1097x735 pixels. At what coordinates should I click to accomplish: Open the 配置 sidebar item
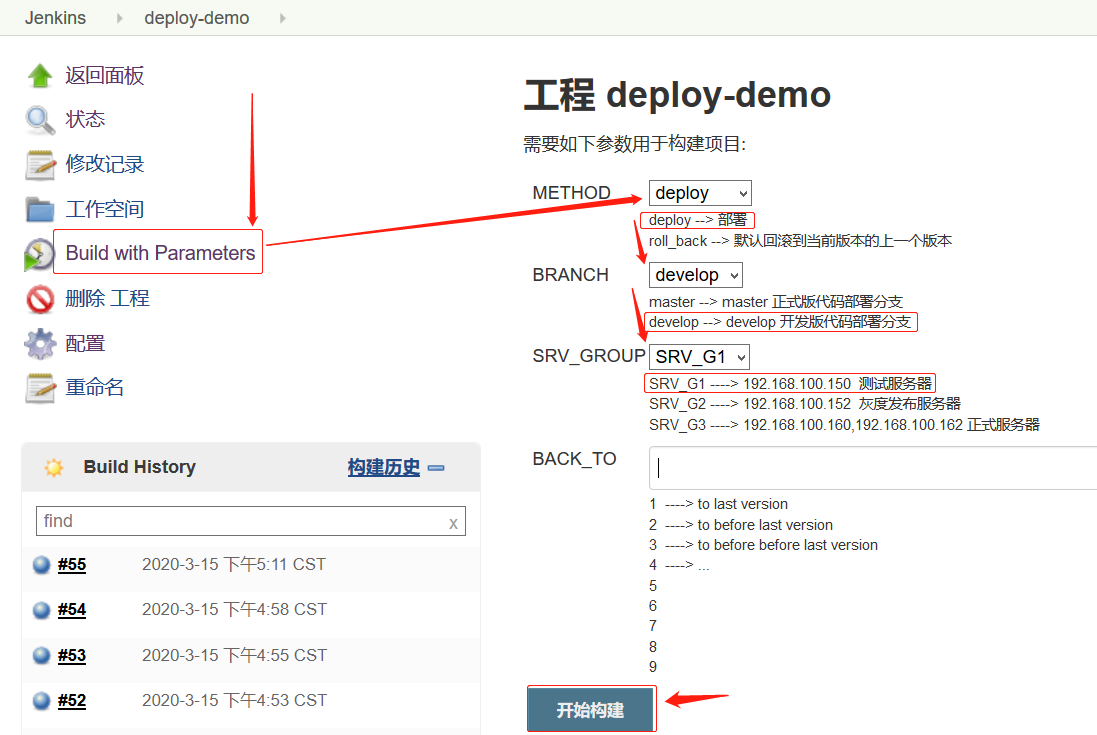(x=85, y=343)
